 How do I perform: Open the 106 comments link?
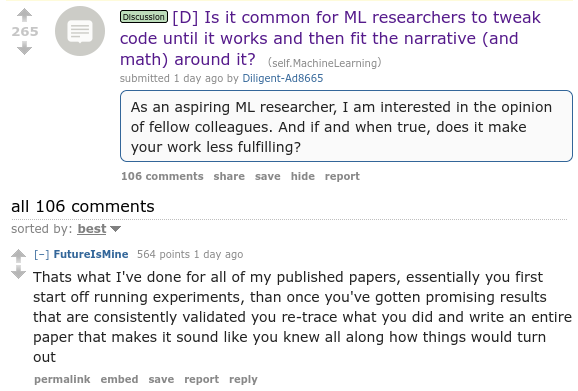pyautogui.click(x=162, y=176)
